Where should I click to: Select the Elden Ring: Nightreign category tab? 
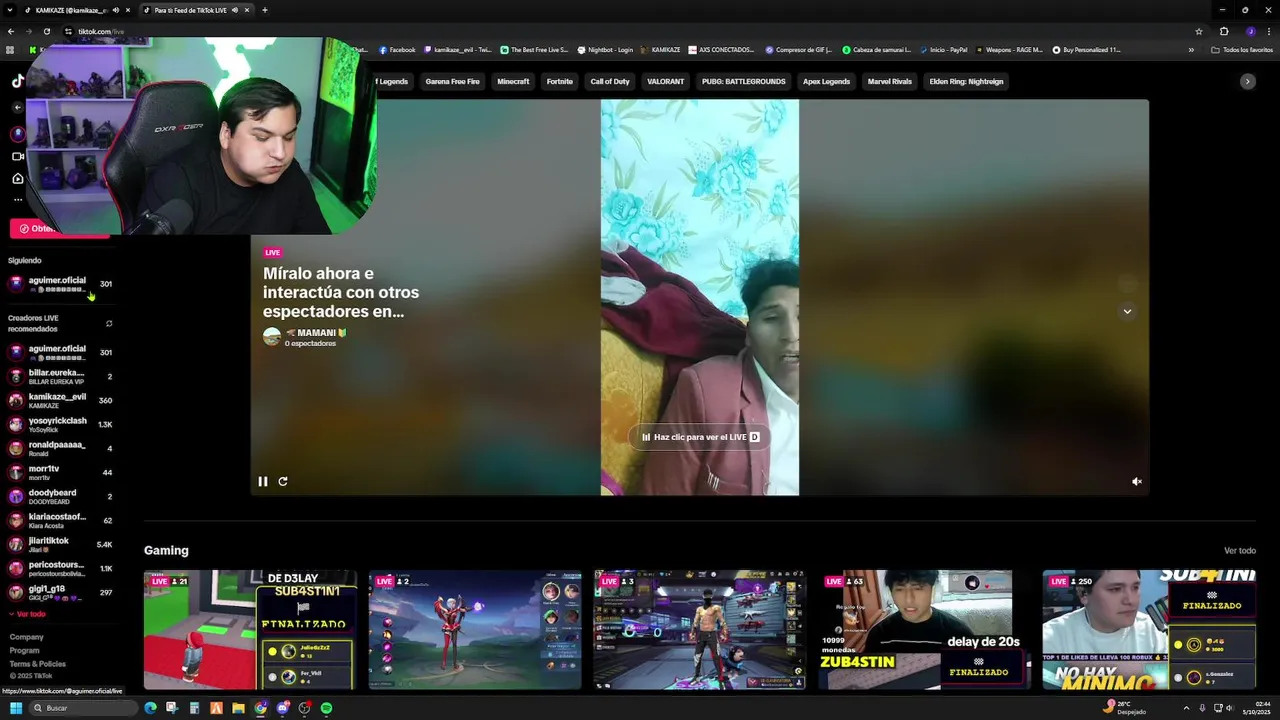[x=966, y=81]
